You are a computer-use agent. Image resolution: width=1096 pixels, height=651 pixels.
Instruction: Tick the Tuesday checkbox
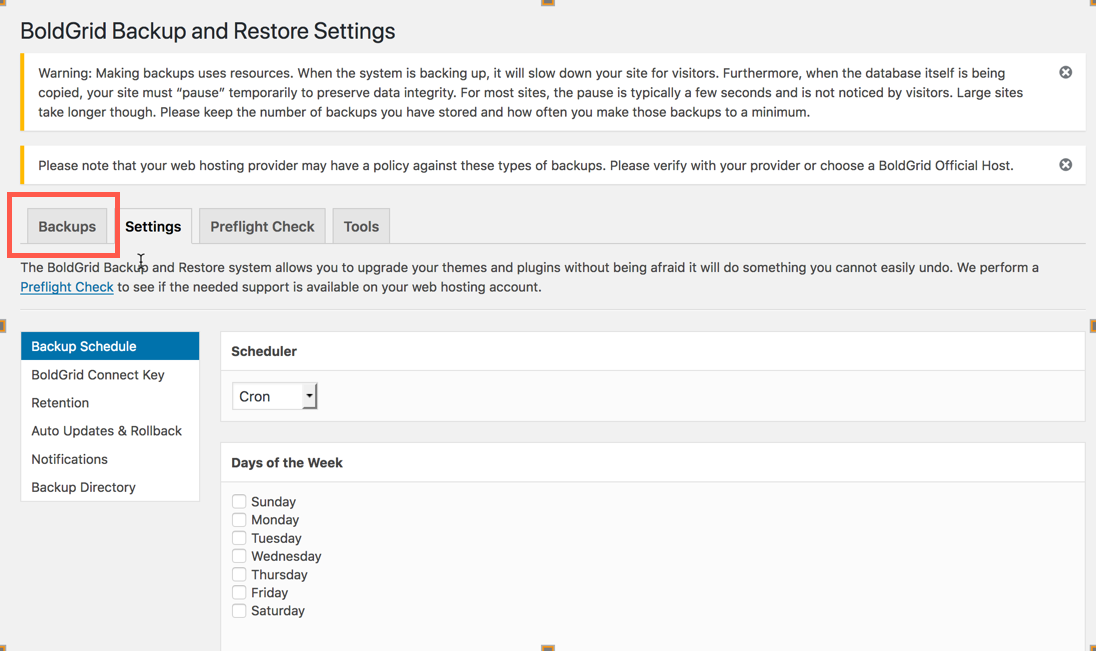click(239, 538)
